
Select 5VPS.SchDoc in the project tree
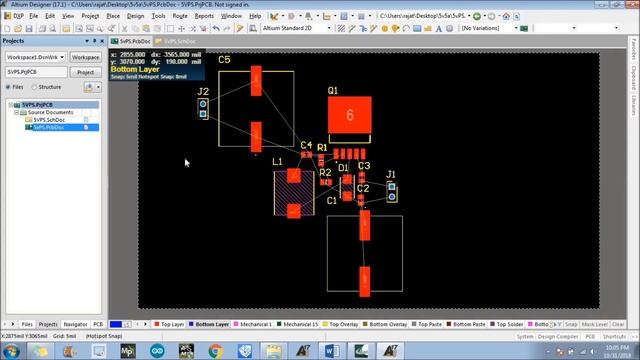[x=49, y=120]
